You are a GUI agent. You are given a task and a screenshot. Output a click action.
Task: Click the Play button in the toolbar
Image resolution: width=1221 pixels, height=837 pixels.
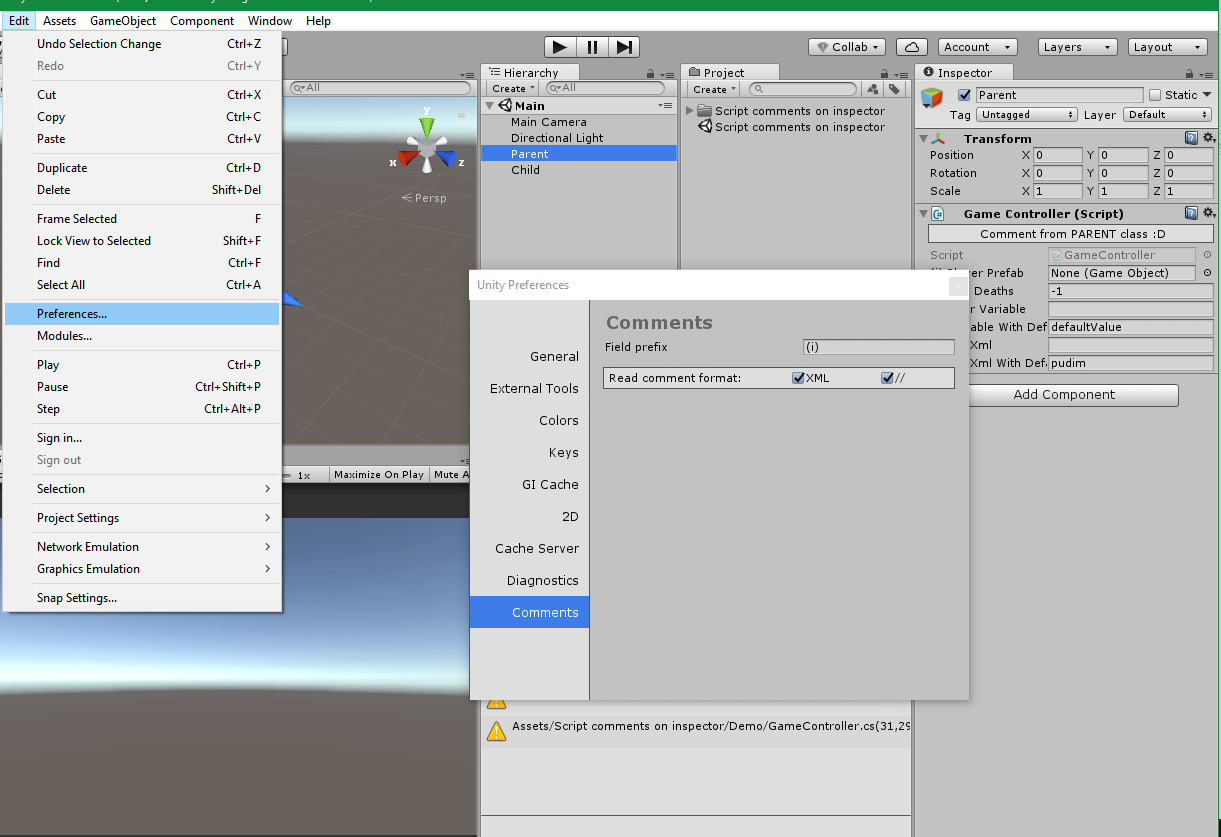[560, 47]
